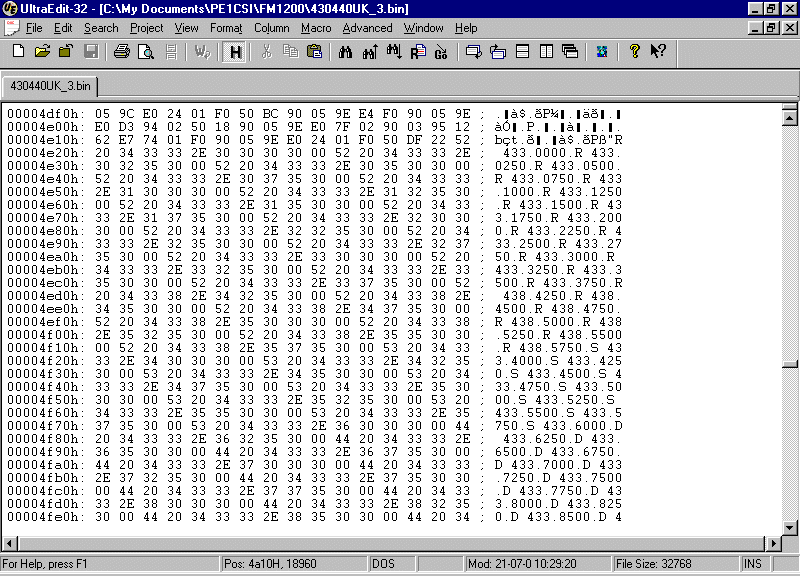Switch to next window toolbar icon

(473, 52)
